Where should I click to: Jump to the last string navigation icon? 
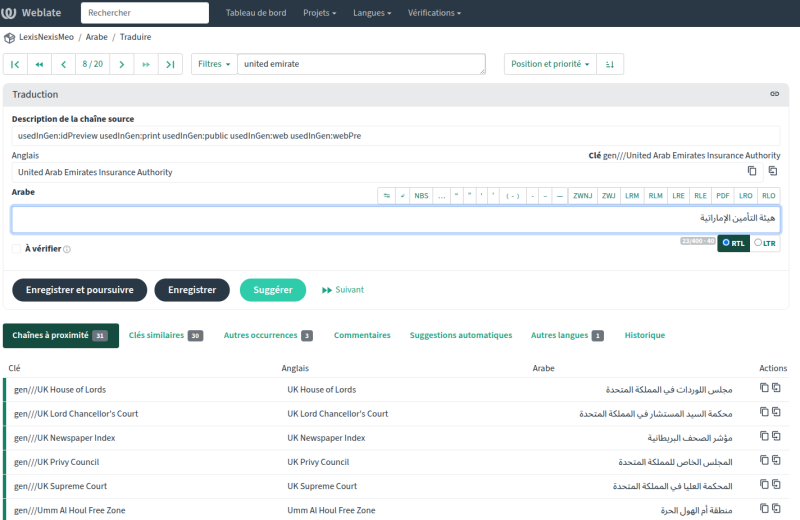pyautogui.click(x=170, y=64)
